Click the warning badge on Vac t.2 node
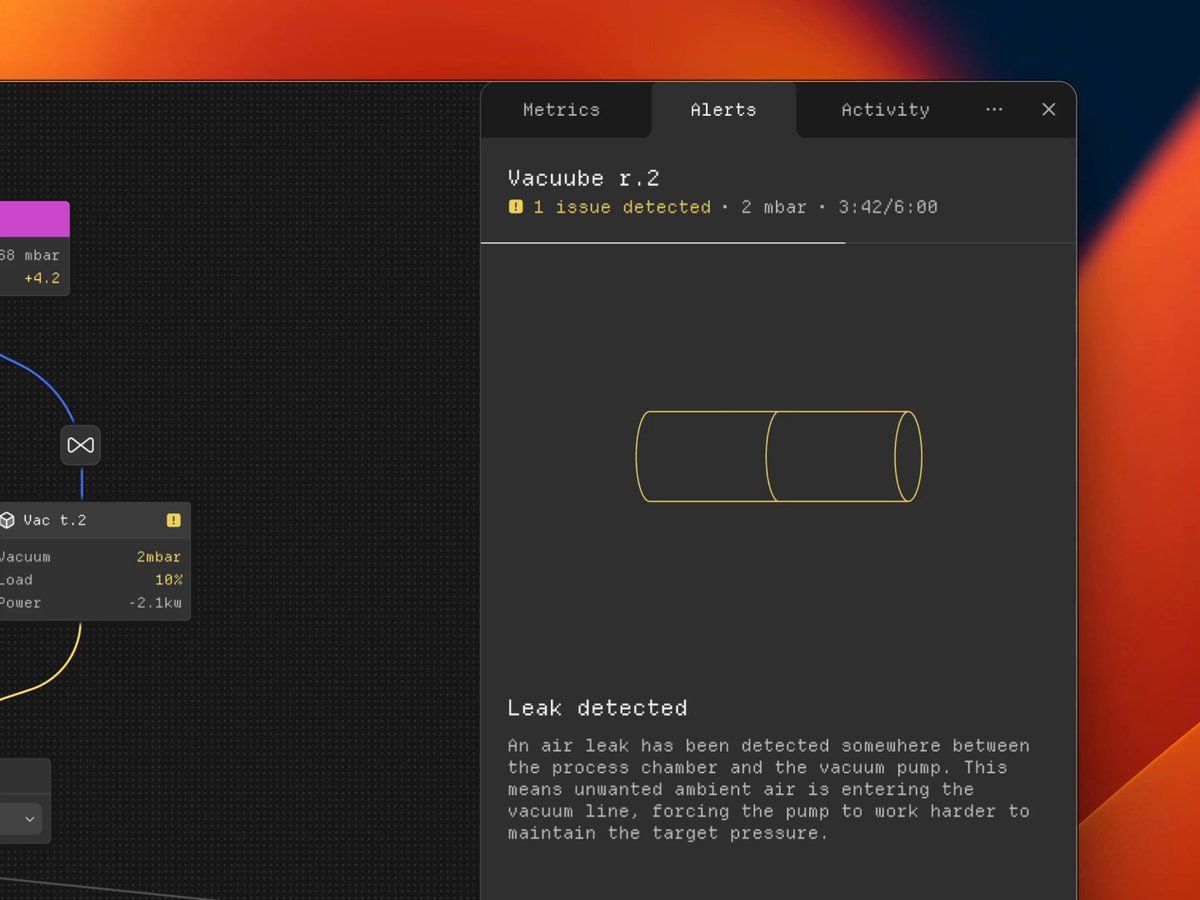The width and height of the screenshot is (1200, 900). click(x=173, y=520)
